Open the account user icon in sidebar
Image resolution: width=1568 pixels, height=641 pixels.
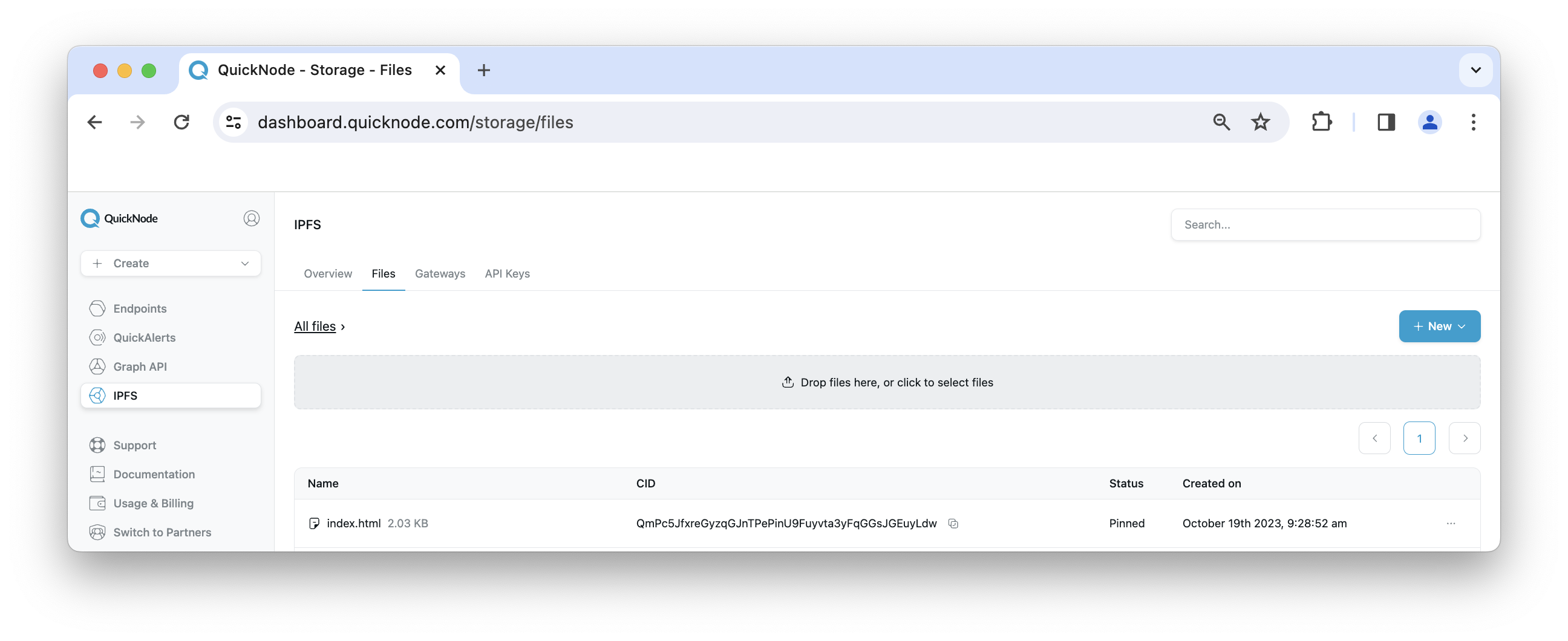252,218
